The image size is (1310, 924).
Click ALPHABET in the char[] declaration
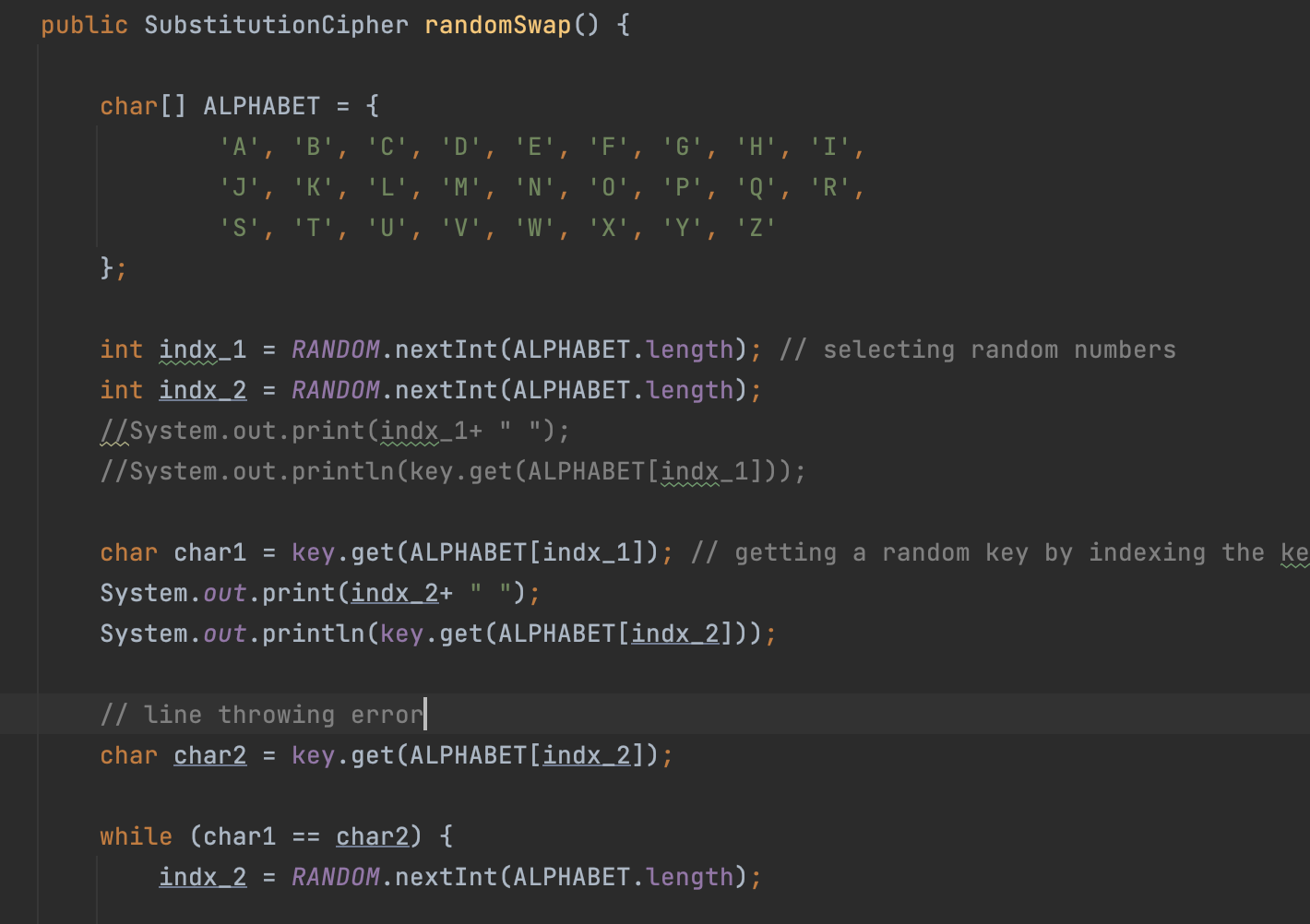click(x=261, y=106)
